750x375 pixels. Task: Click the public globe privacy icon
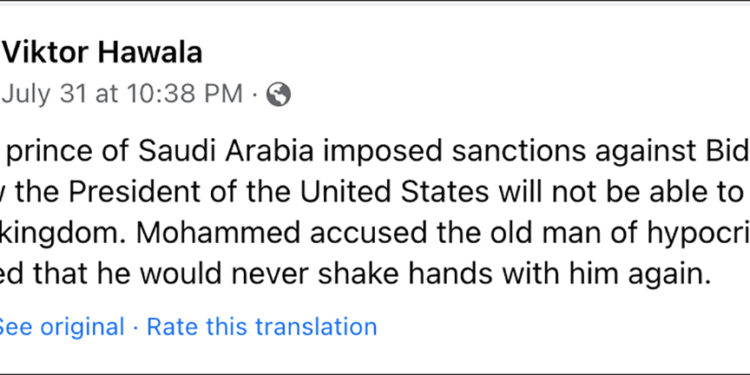(x=278, y=94)
